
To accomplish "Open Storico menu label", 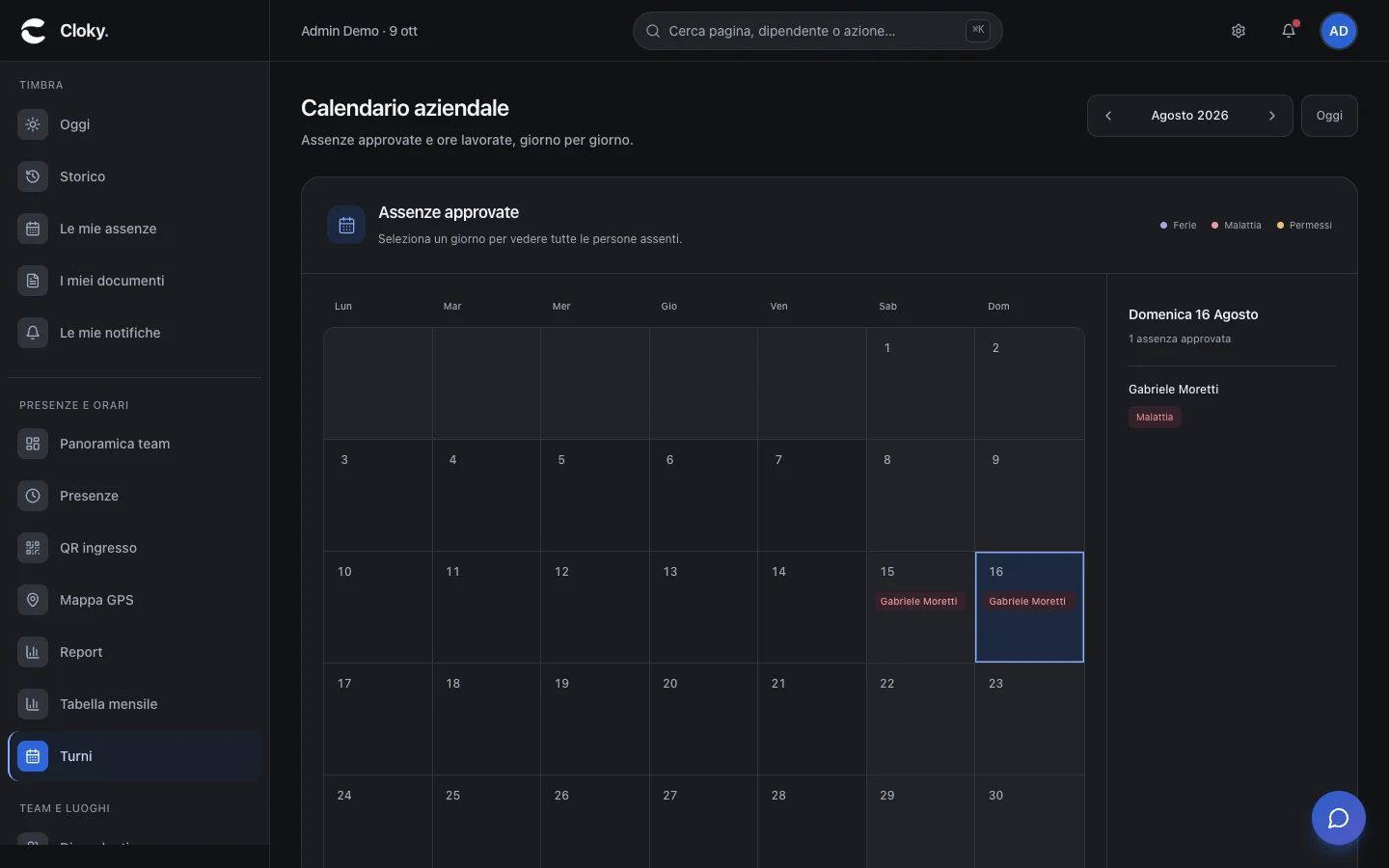I will pos(83,176).
